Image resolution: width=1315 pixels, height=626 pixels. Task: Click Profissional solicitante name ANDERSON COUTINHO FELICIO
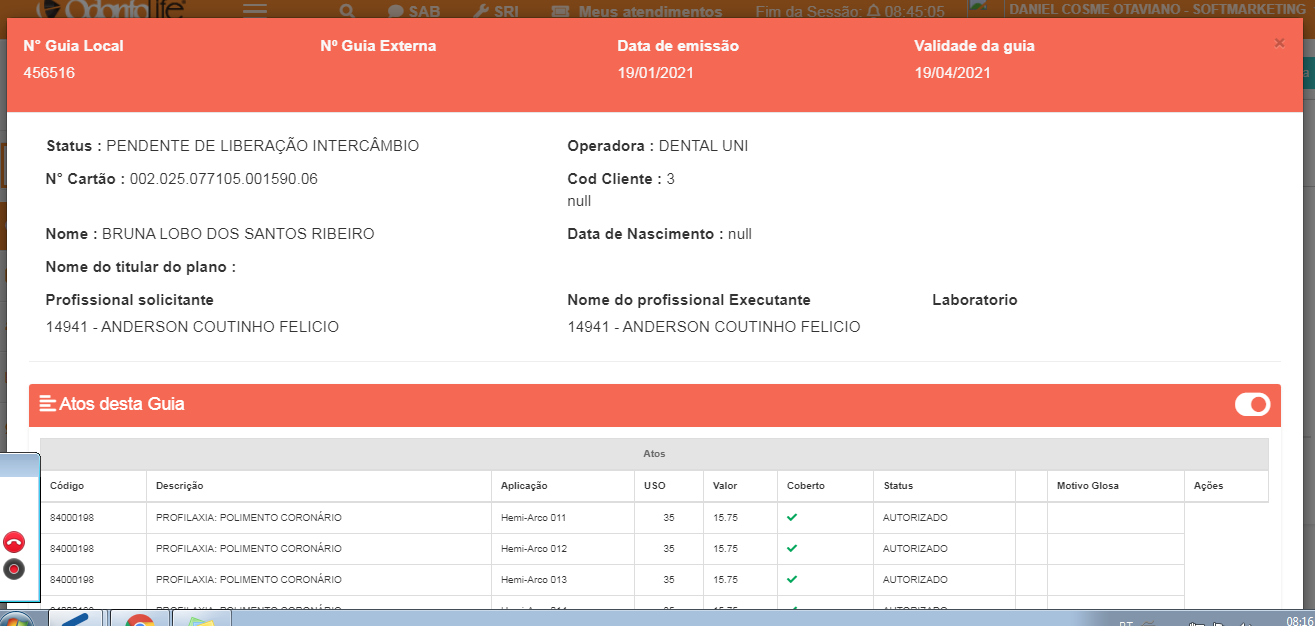coord(192,327)
